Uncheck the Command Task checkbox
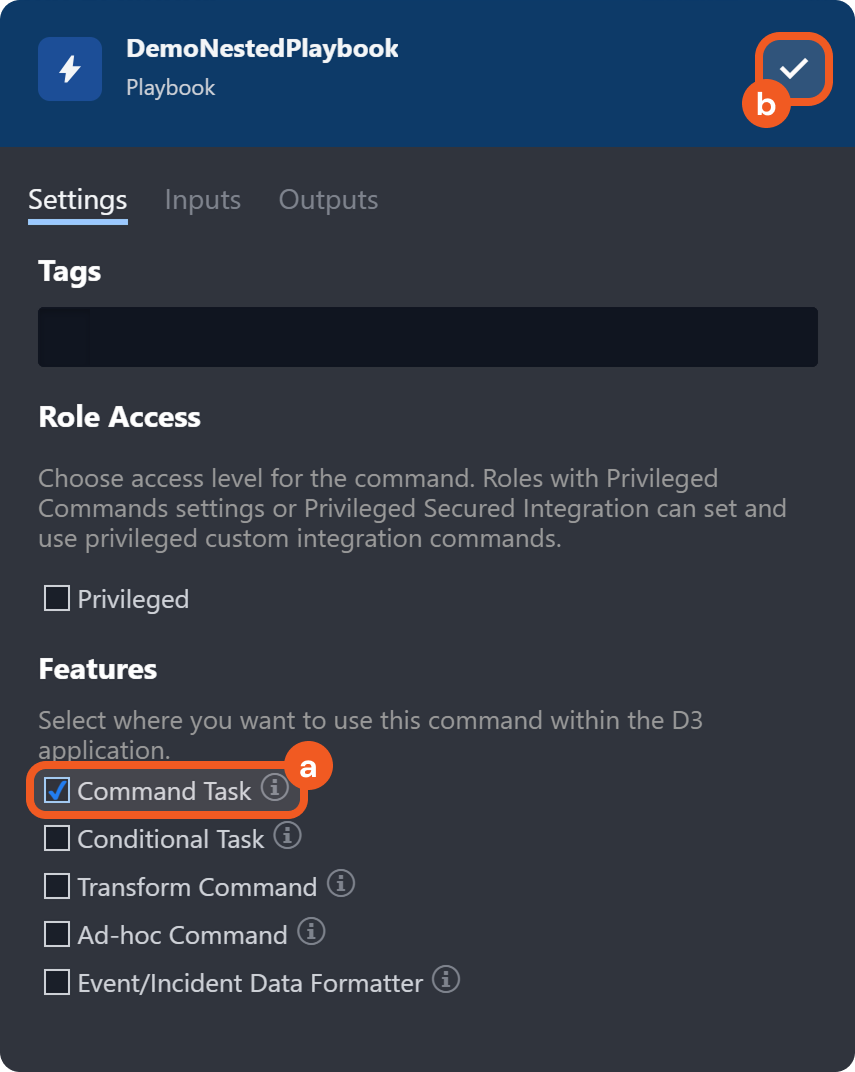 point(57,791)
